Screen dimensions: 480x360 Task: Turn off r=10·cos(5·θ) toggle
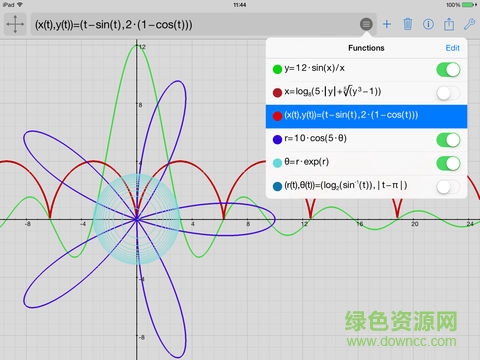pos(448,140)
